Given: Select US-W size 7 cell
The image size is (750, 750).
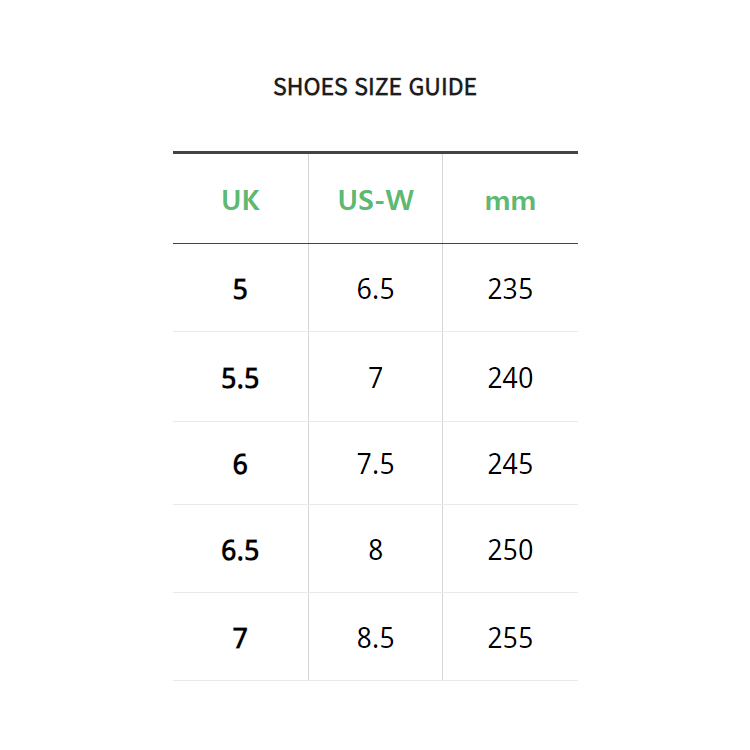Looking at the screenshot, I should [375, 378].
